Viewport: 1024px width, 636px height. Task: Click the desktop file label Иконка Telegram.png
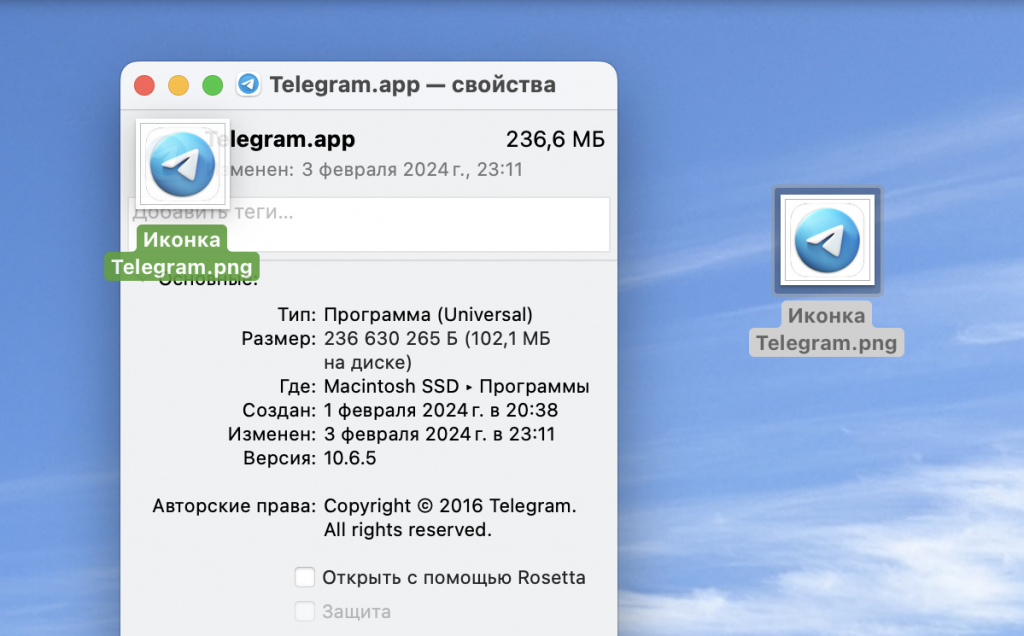(x=827, y=329)
